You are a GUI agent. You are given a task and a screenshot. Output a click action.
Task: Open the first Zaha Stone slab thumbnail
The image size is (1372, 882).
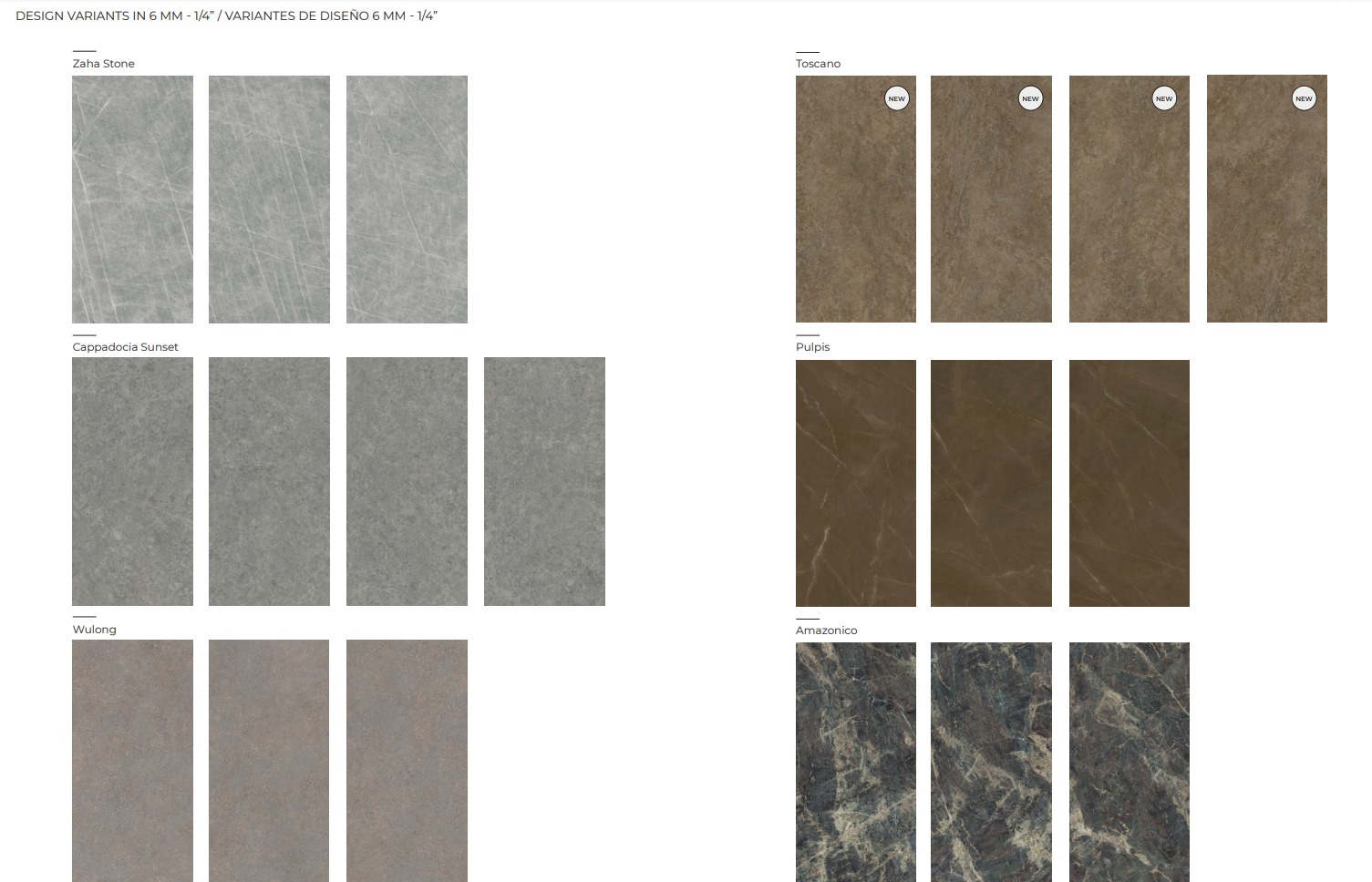(132, 200)
